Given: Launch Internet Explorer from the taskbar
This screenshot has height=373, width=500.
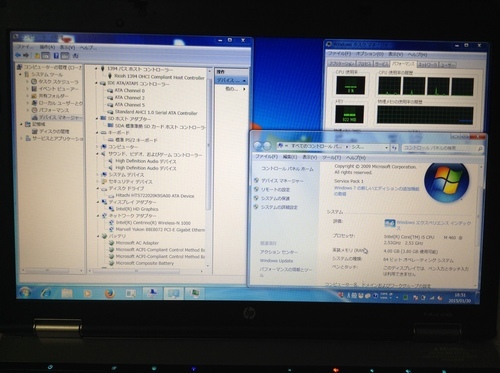Looking at the screenshot, I should click(46, 293).
